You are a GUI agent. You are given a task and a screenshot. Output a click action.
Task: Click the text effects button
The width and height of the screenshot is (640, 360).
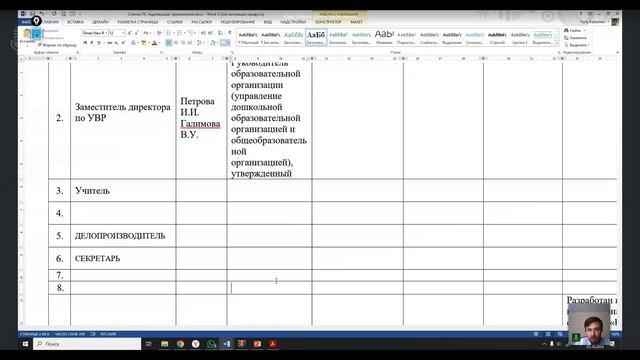(x=133, y=43)
